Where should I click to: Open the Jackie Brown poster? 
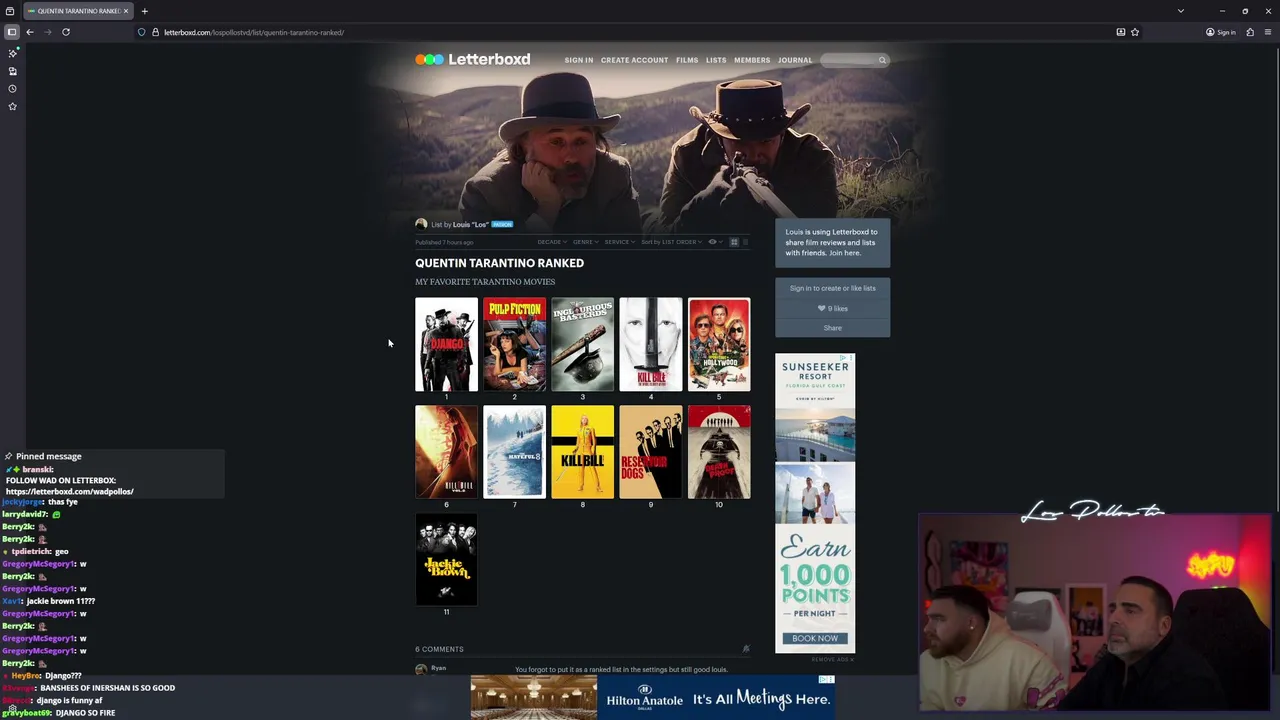(x=446, y=560)
